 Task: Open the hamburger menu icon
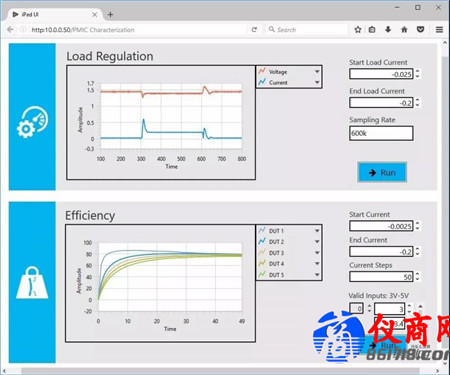click(439, 30)
